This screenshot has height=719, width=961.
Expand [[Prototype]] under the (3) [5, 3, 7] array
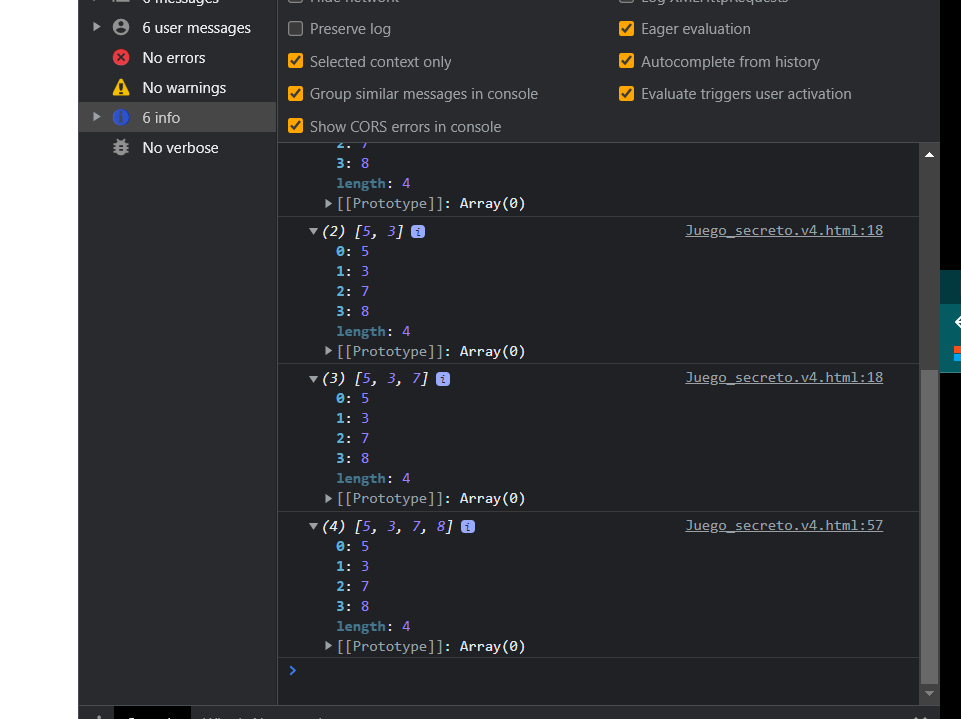[329, 498]
